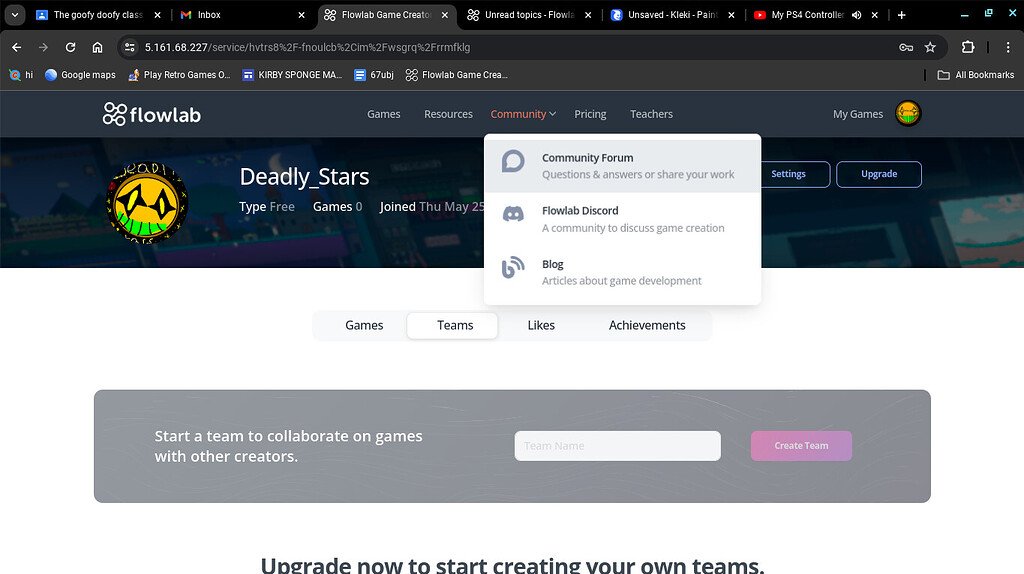Click the Blog feed icon
Screen dimensions: 1024x574
(x=513, y=267)
